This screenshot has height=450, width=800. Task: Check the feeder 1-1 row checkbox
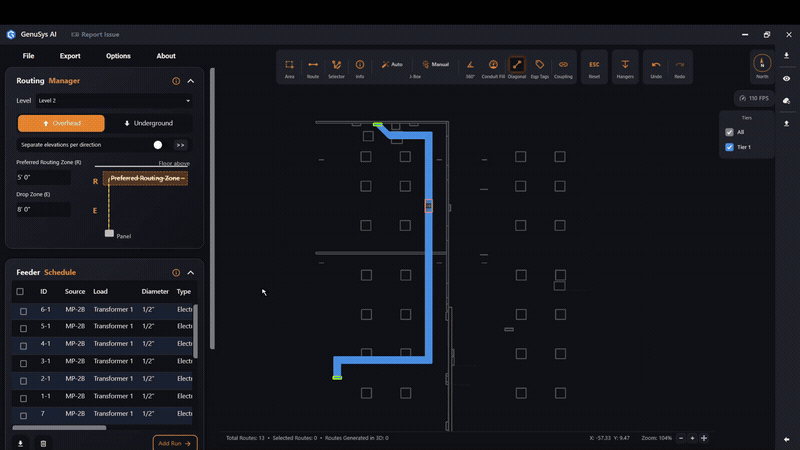point(23,397)
